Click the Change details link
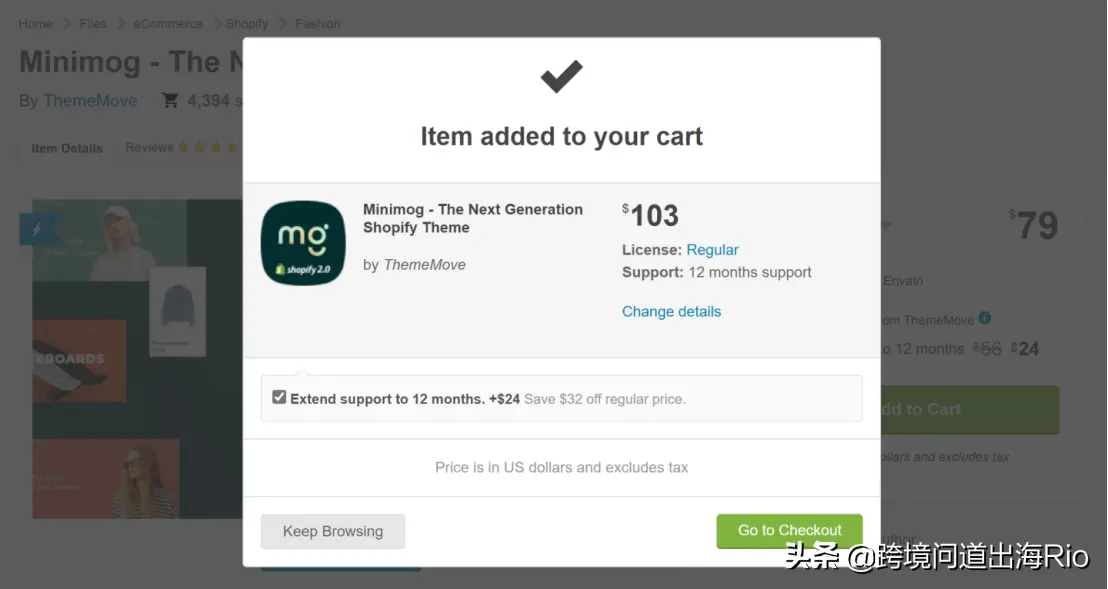 671,312
